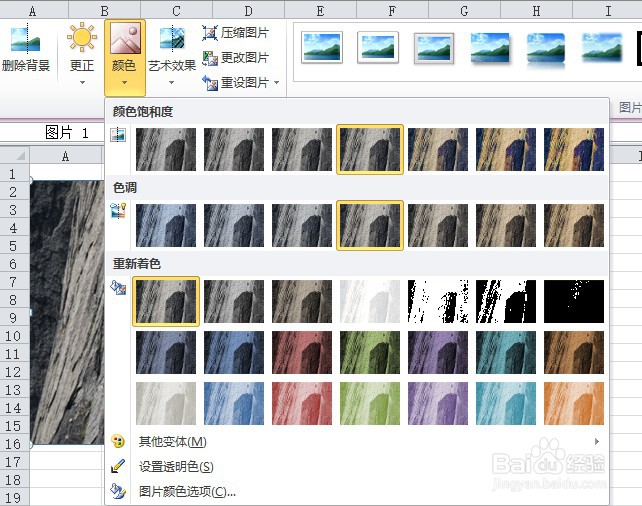Select the third saturation thumbnail

(x=302, y=149)
